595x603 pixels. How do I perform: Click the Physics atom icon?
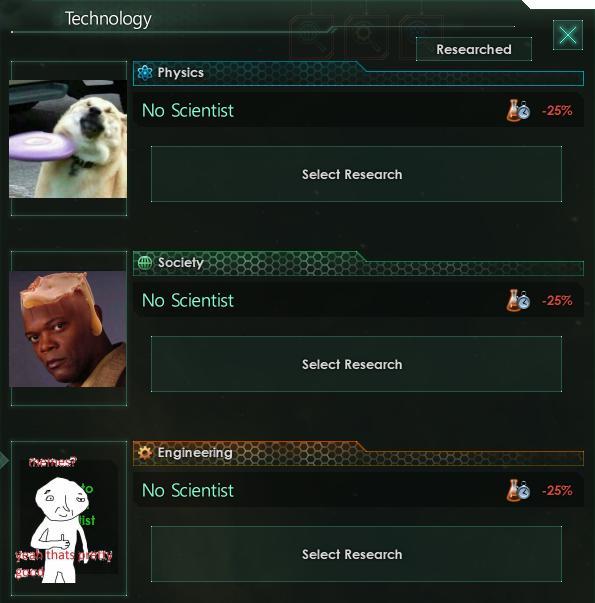[145, 72]
